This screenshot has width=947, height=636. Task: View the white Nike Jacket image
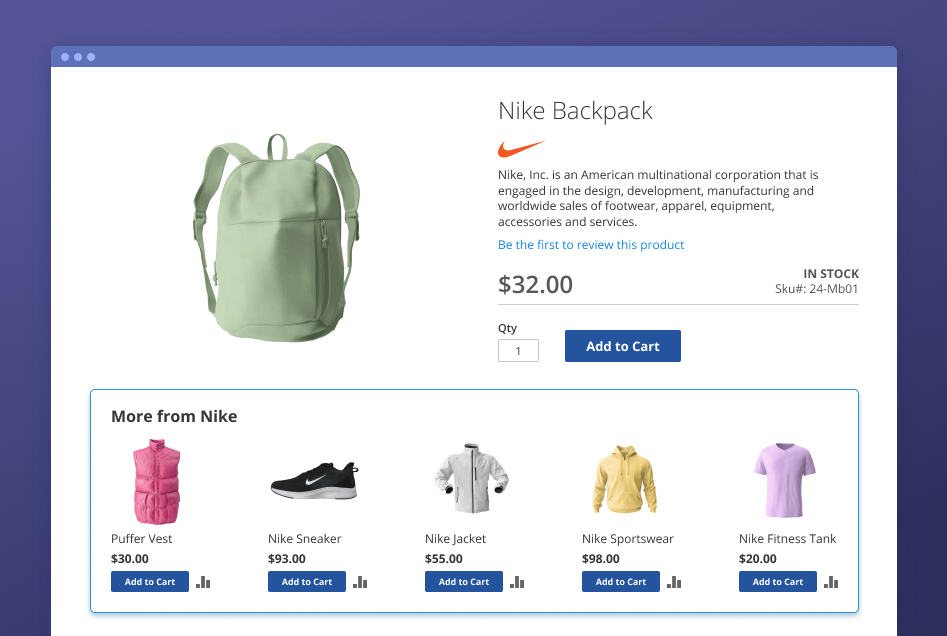click(471, 480)
